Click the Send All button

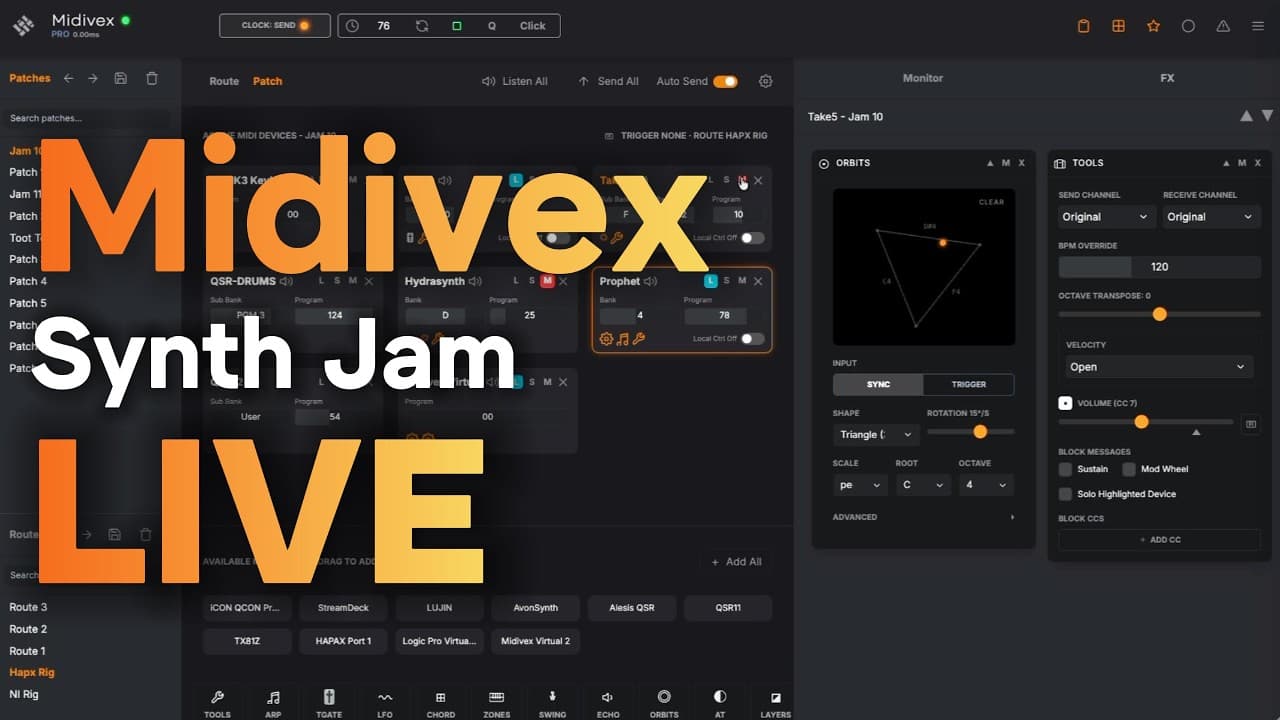point(608,81)
